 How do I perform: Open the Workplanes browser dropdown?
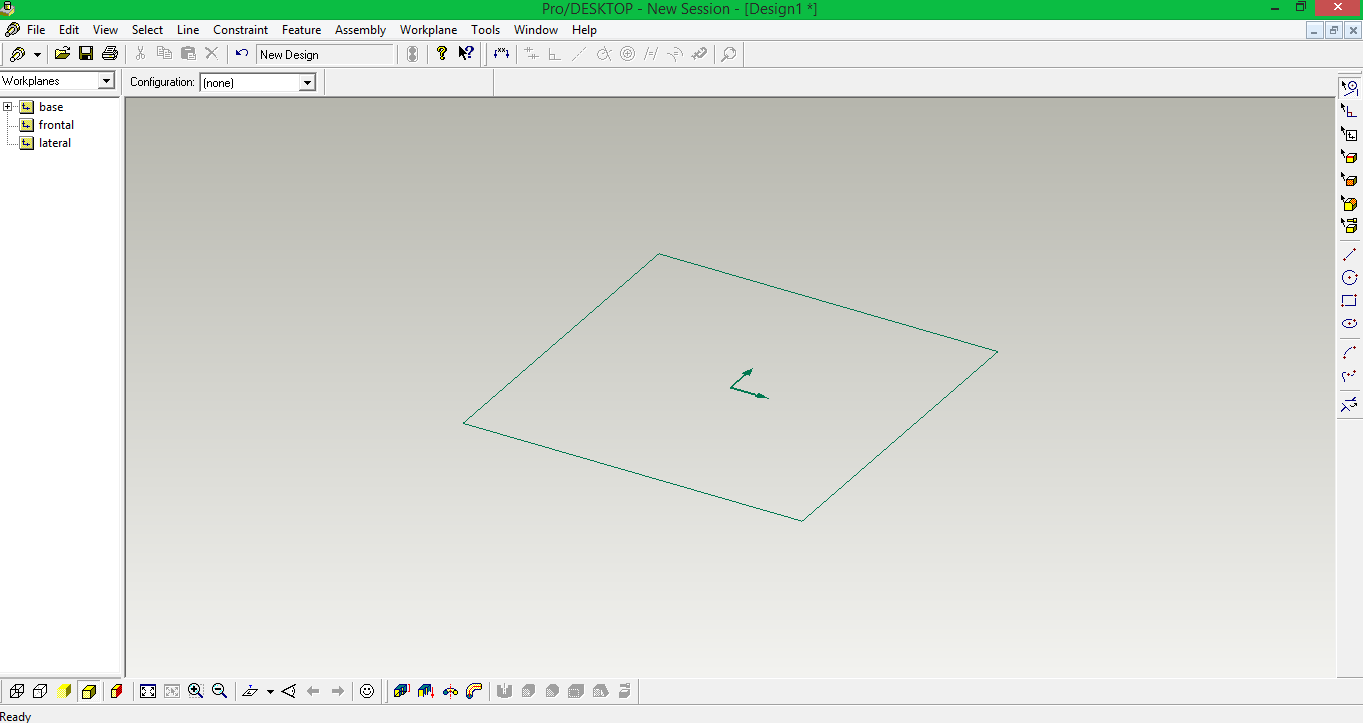107,81
